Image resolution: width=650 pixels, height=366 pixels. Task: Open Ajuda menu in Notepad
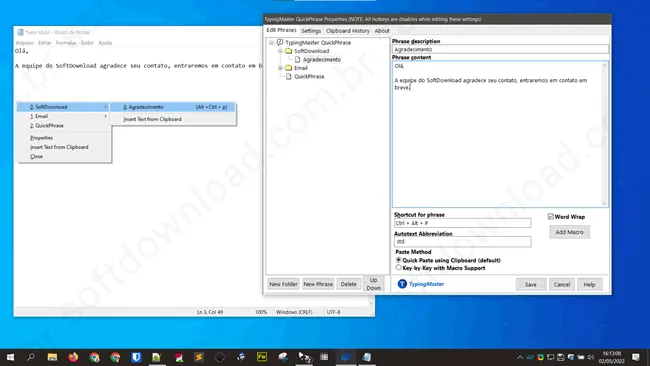click(x=105, y=43)
